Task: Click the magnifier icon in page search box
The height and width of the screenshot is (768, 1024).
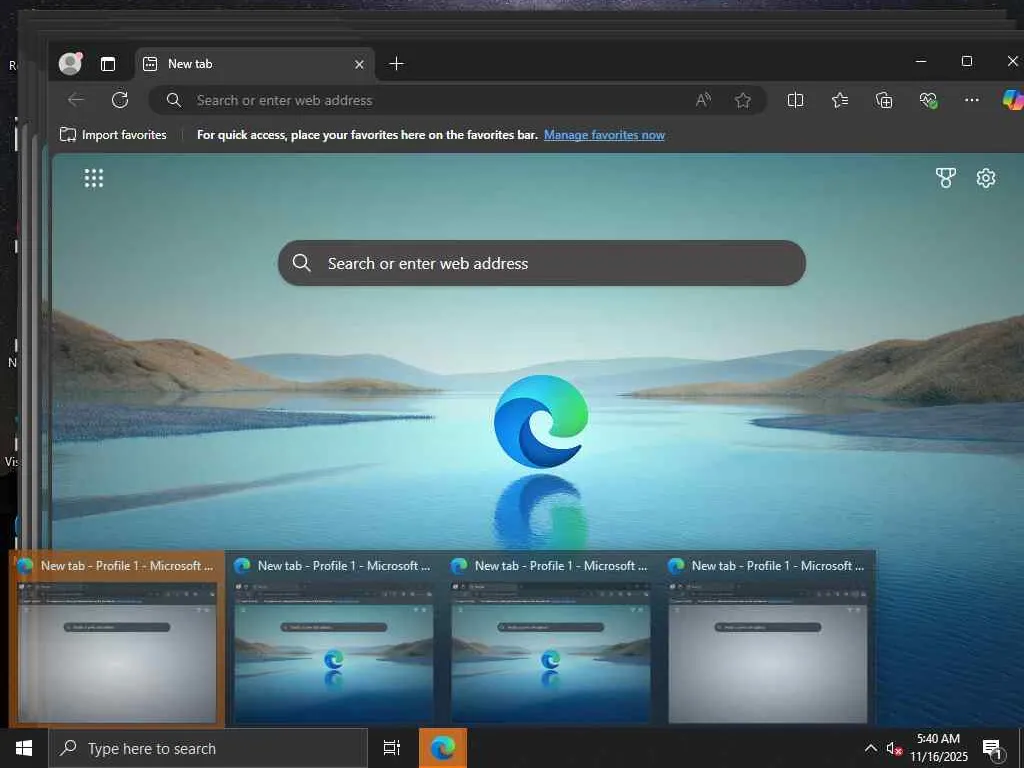Action: [302, 263]
